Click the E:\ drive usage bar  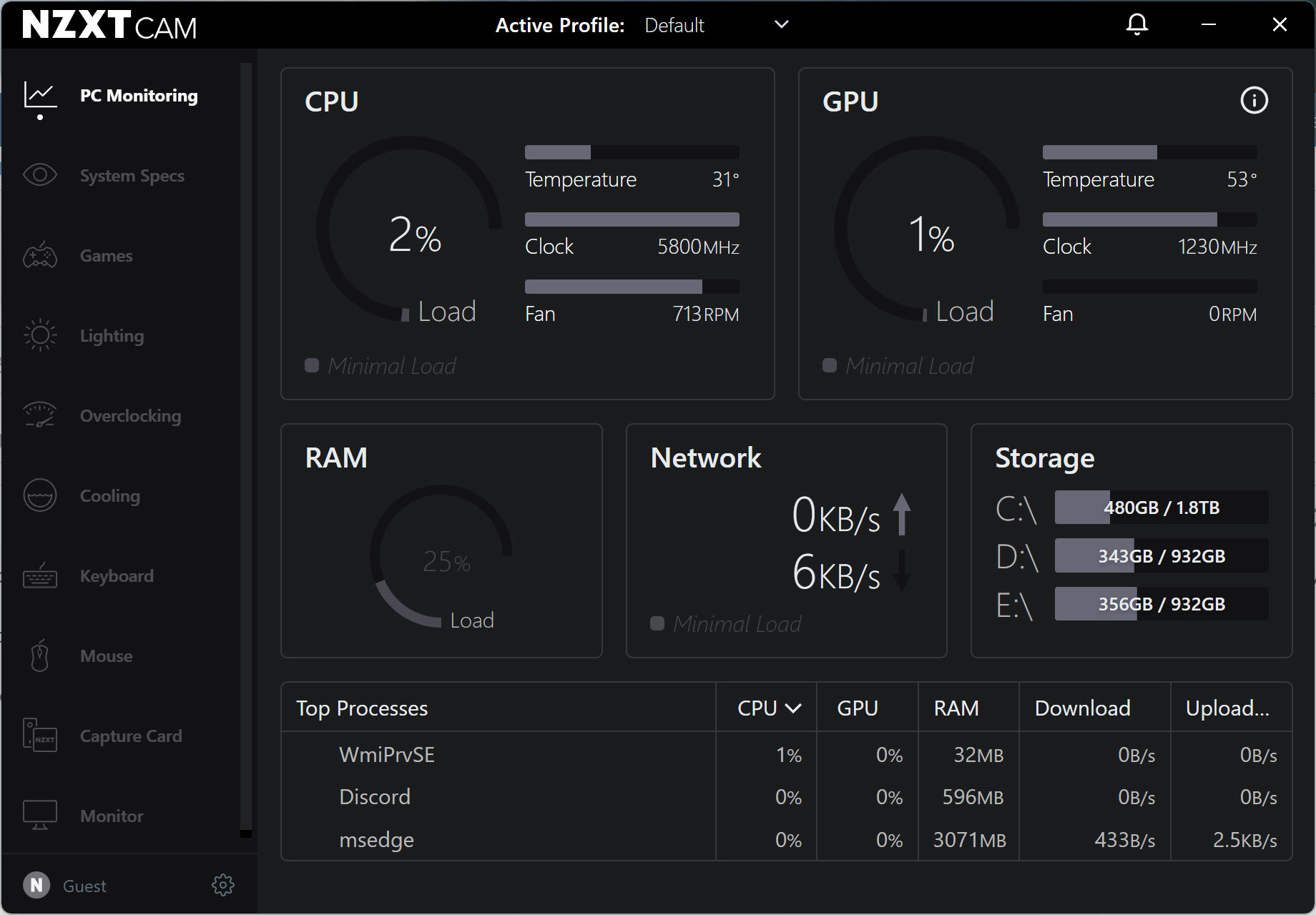coord(1162,604)
